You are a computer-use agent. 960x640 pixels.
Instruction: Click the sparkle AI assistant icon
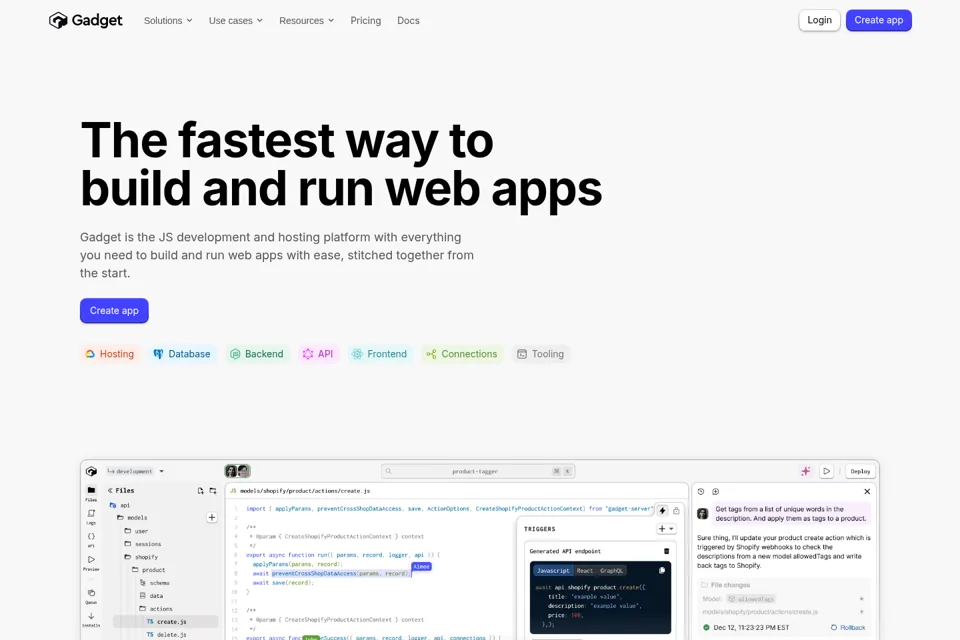pos(806,471)
